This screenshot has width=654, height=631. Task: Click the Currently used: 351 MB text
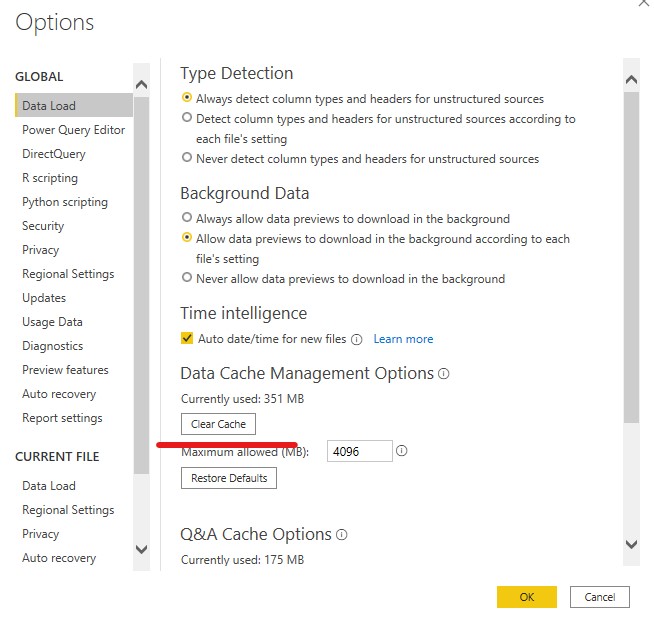click(x=242, y=399)
